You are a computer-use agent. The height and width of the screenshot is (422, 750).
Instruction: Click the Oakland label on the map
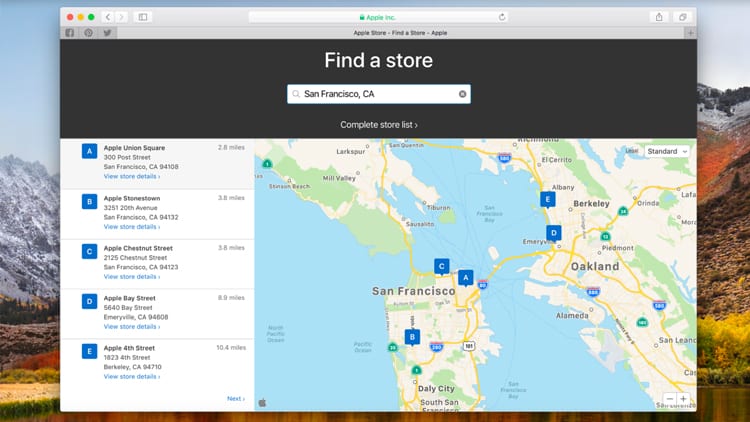point(595,267)
